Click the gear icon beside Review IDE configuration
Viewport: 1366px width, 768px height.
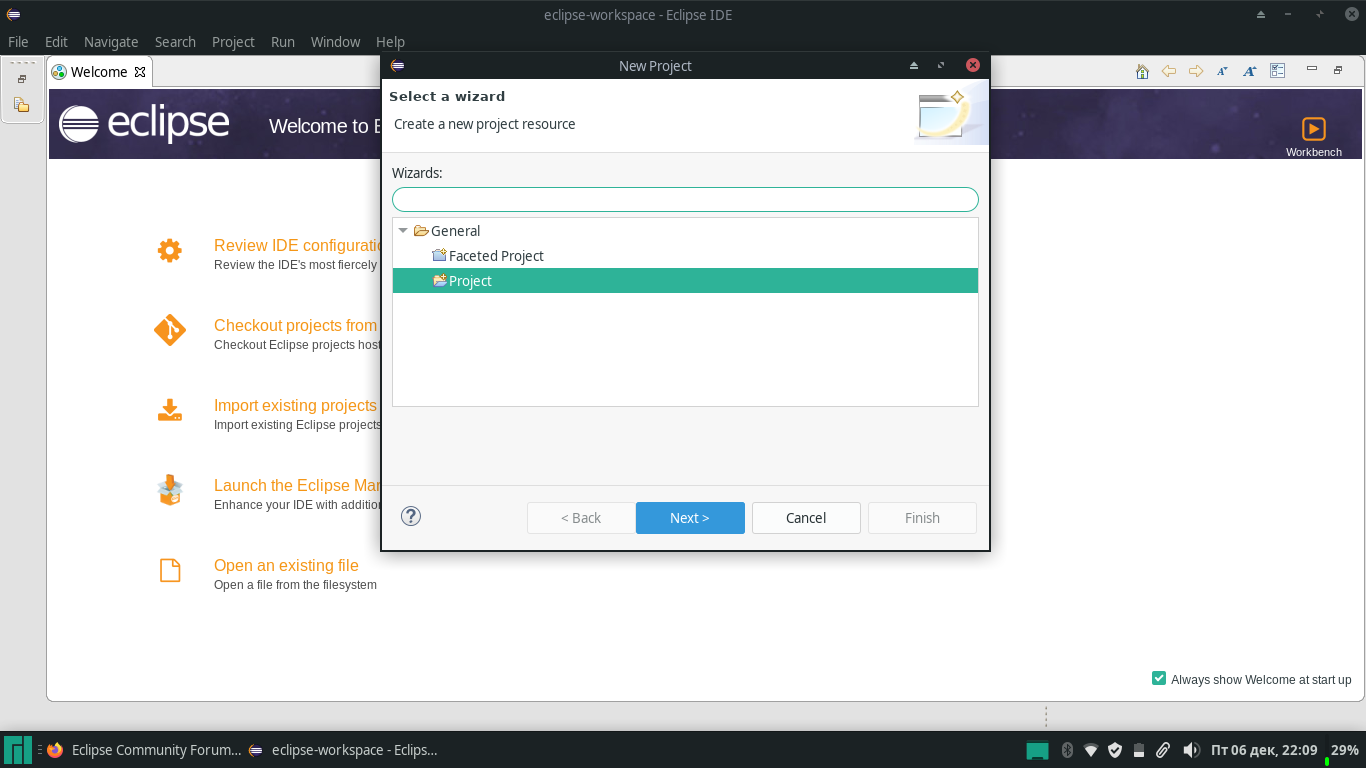click(170, 250)
